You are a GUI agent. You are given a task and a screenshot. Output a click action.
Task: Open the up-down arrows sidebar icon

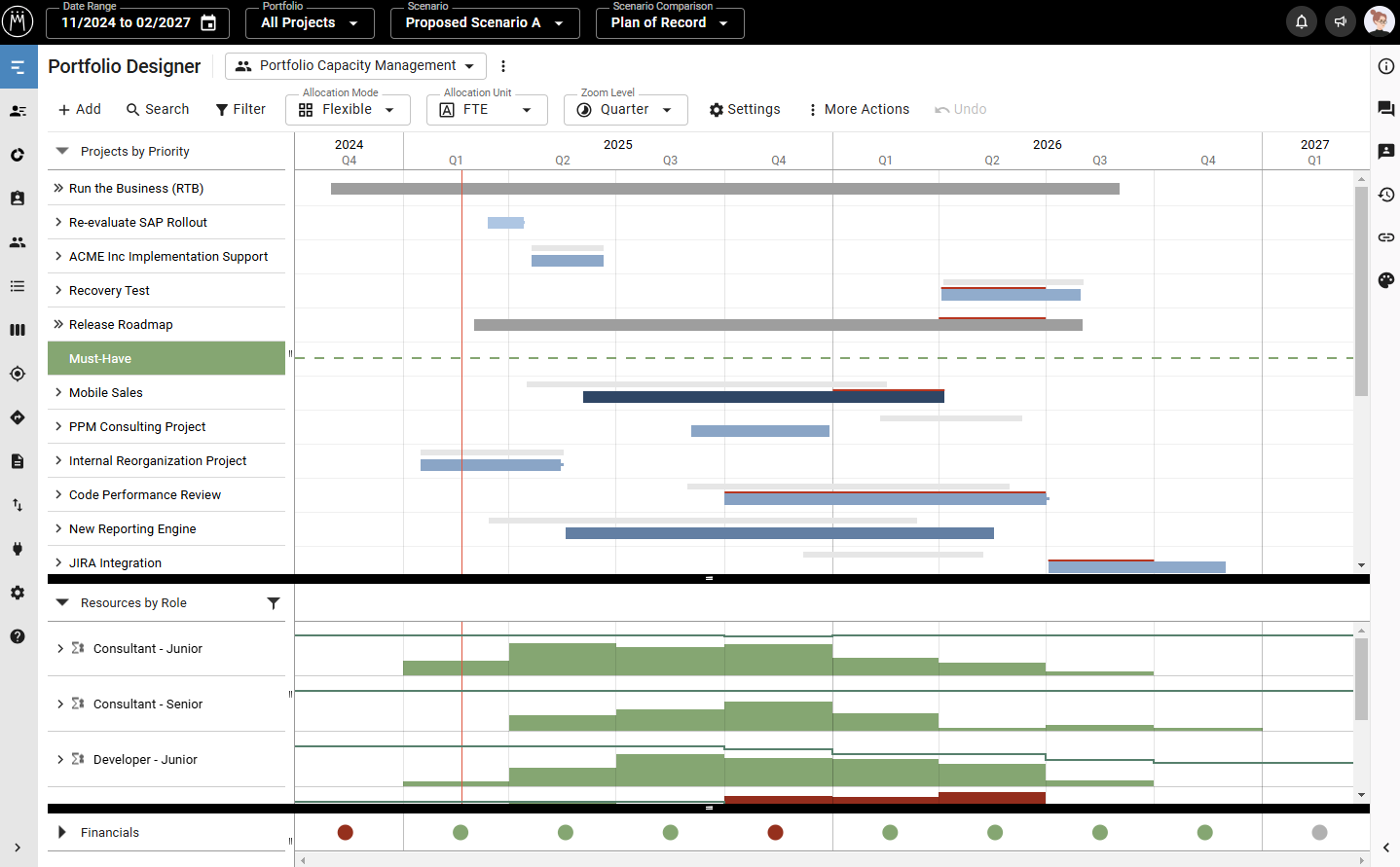[x=18, y=505]
